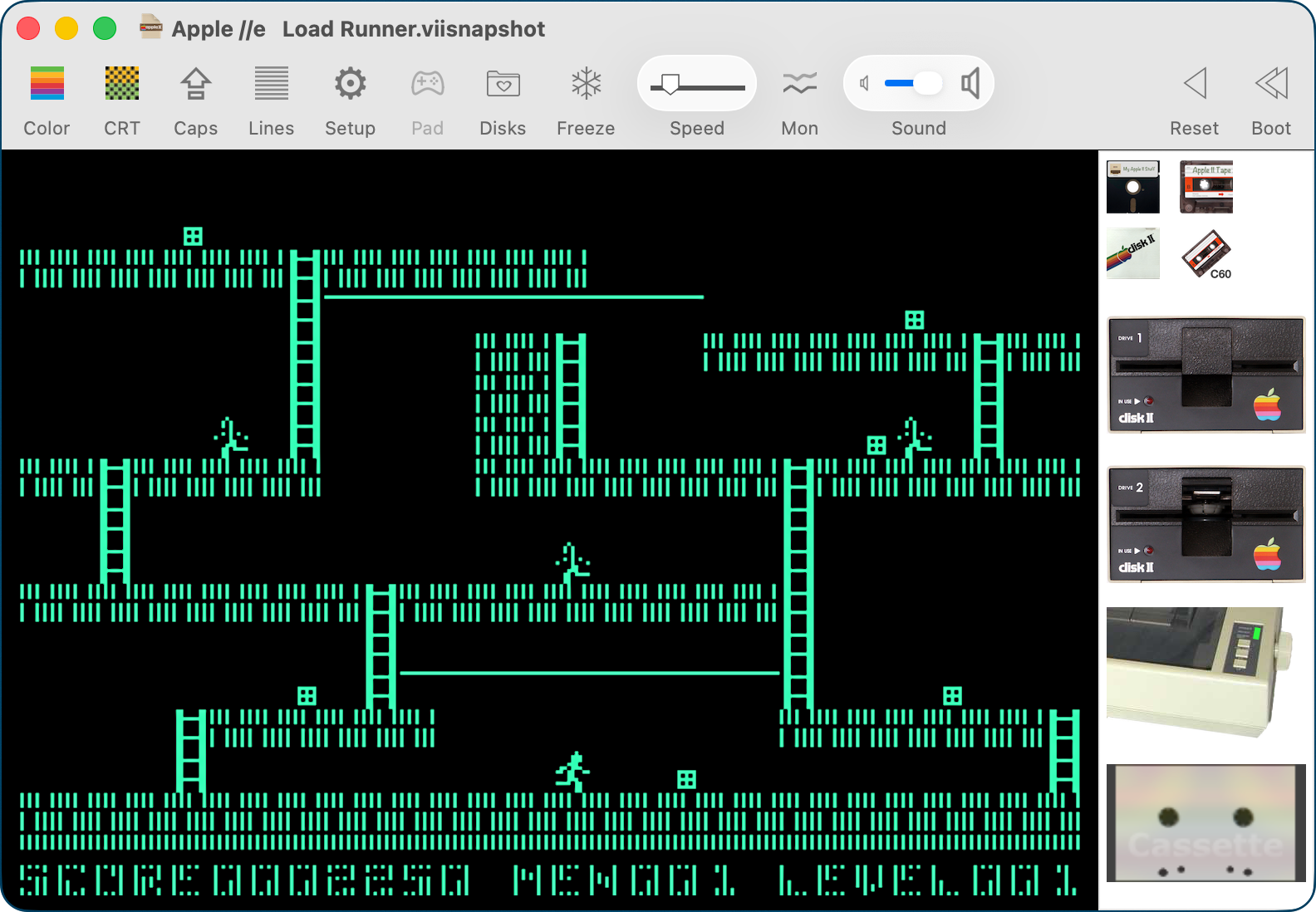This screenshot has height=912, width=1316.
Task: Click the loud speaker icon
Action: (x=970, y=83)
